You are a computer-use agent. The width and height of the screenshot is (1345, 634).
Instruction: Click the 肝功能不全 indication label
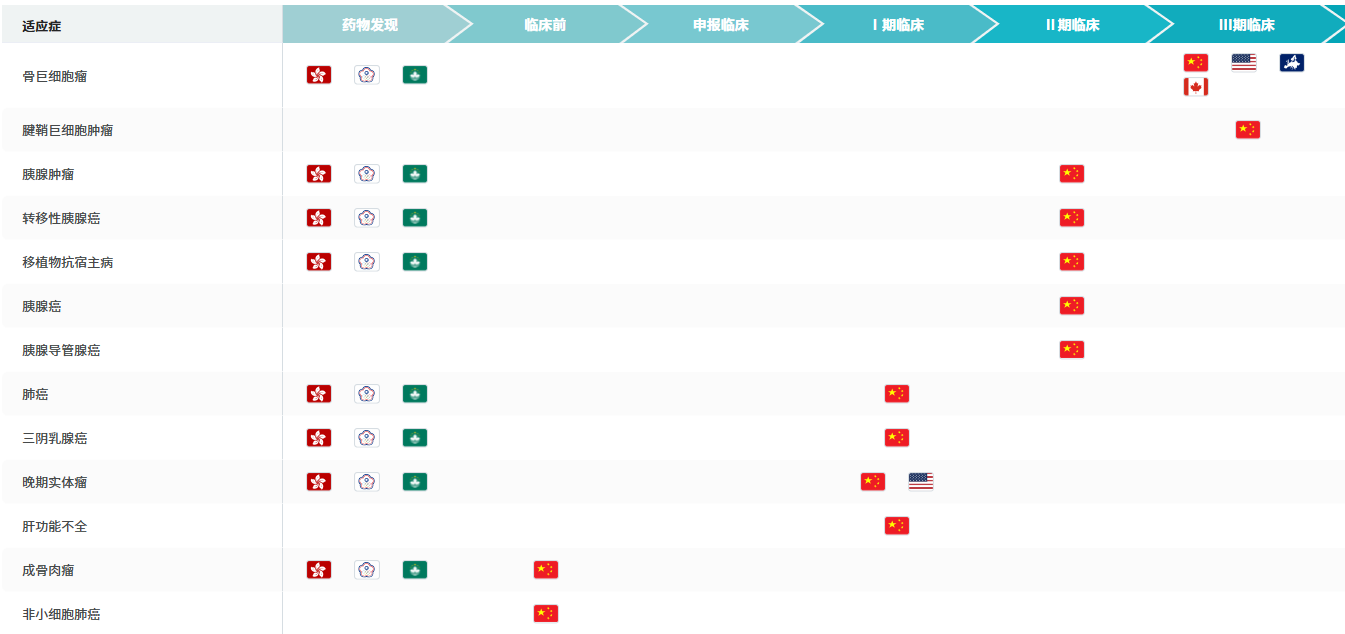pos(55,527)
